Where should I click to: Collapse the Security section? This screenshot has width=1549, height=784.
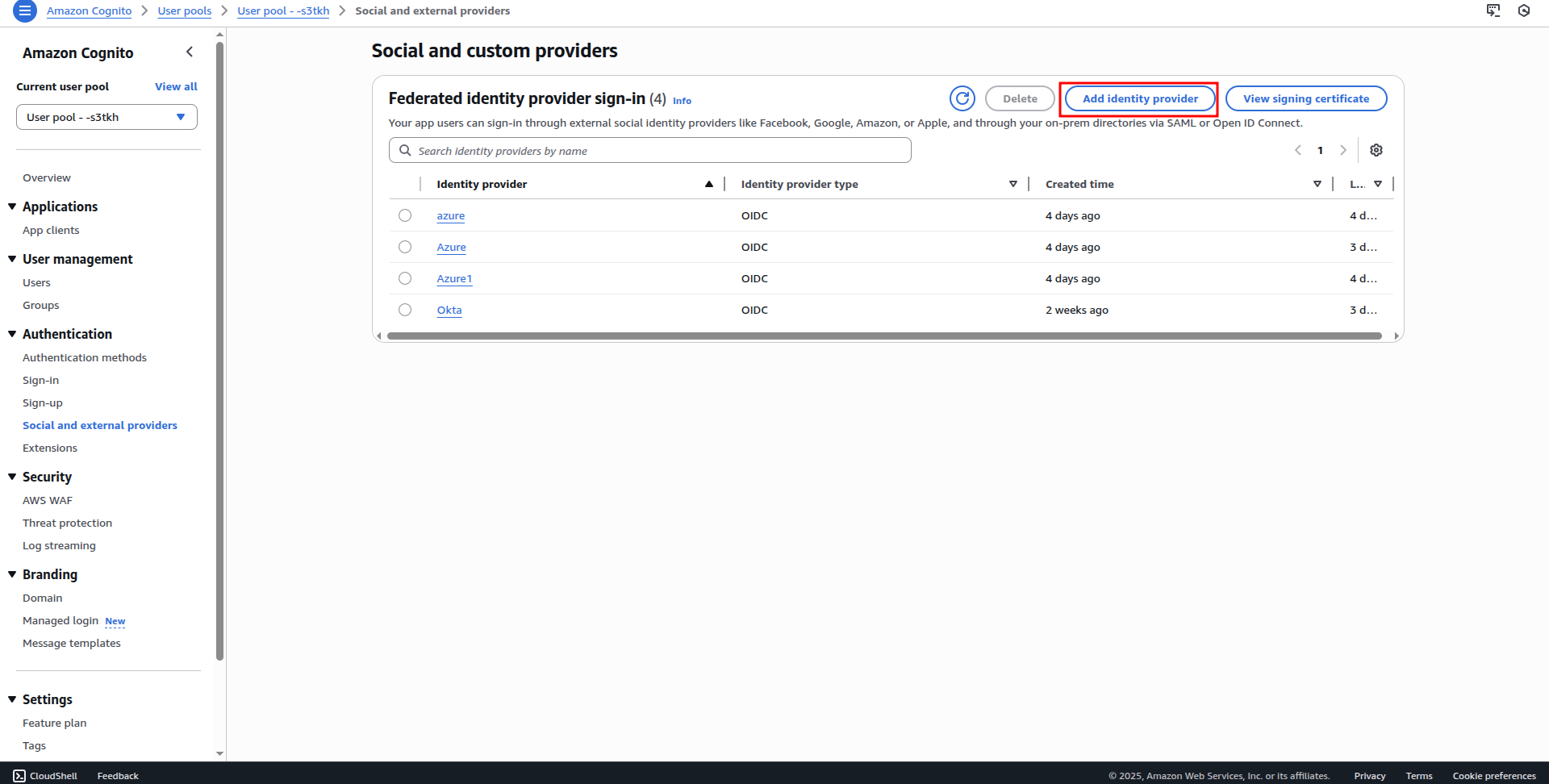click(12, 477)
